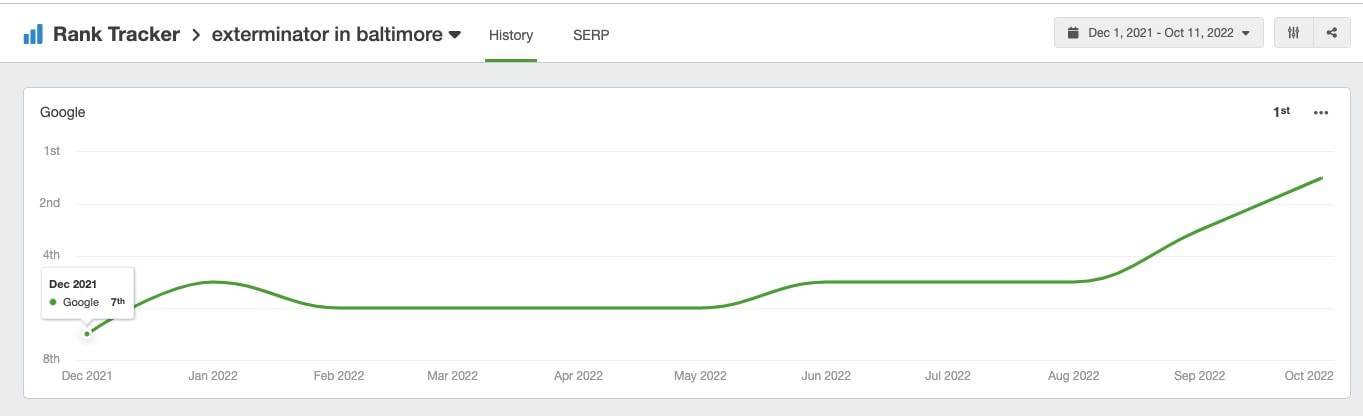Click the 2nd y-axis label
The width and height of the screenshot is (1363, 416).
point(50,203)
